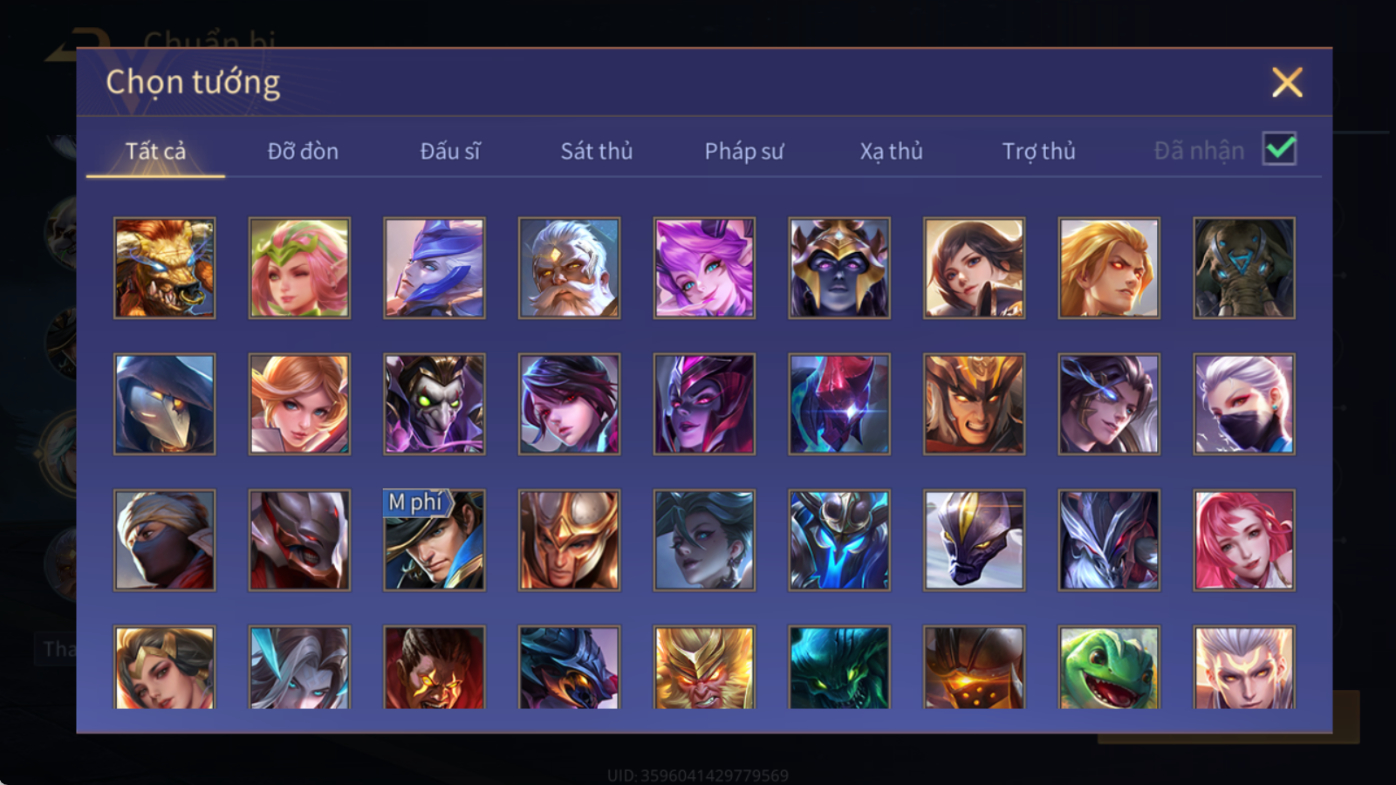Image resolution: width=1396 pixels, height=785 pixels.
Task: Close the 'Chọn tướng' dialog
Action: coord(1287,82)
